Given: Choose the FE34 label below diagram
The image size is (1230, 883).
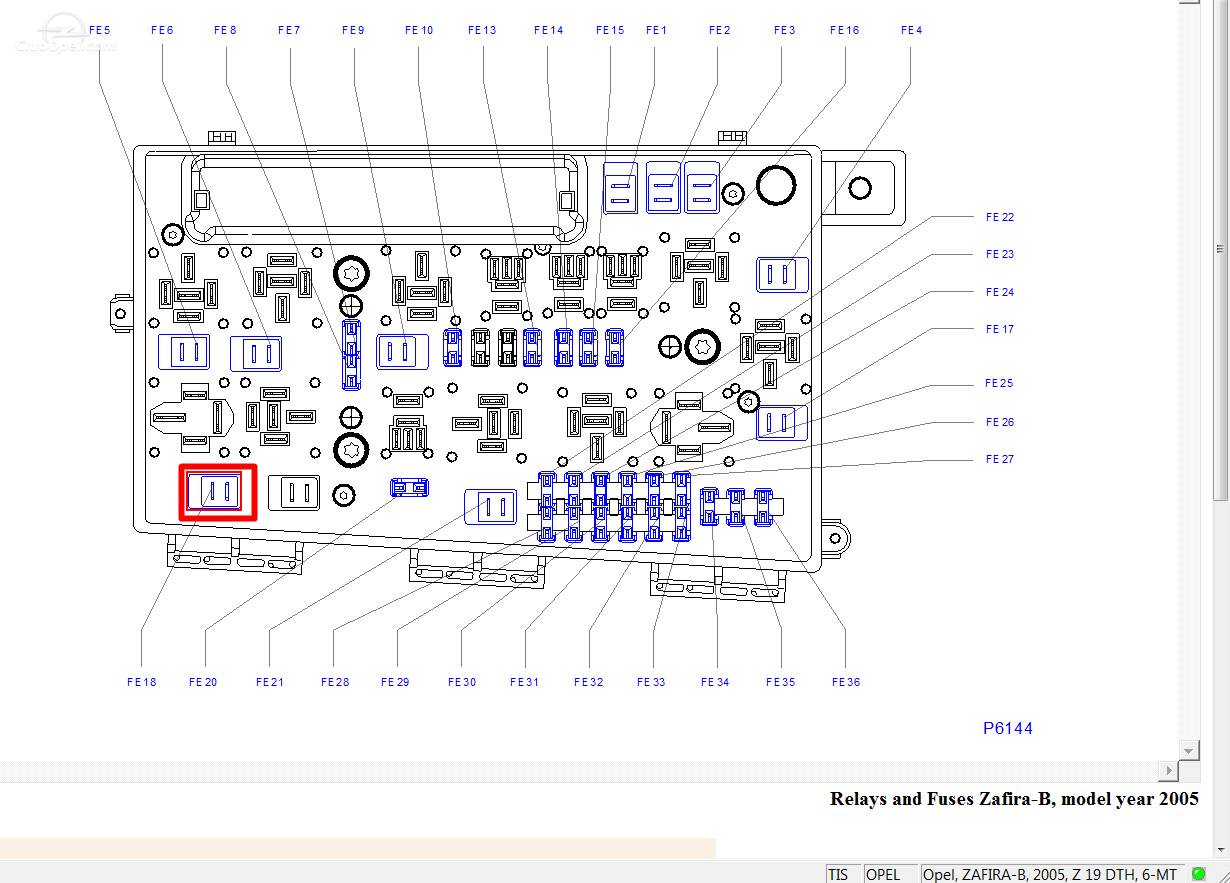Looking at the screenshot, I should pyautogui.click(x=715, y=682).
